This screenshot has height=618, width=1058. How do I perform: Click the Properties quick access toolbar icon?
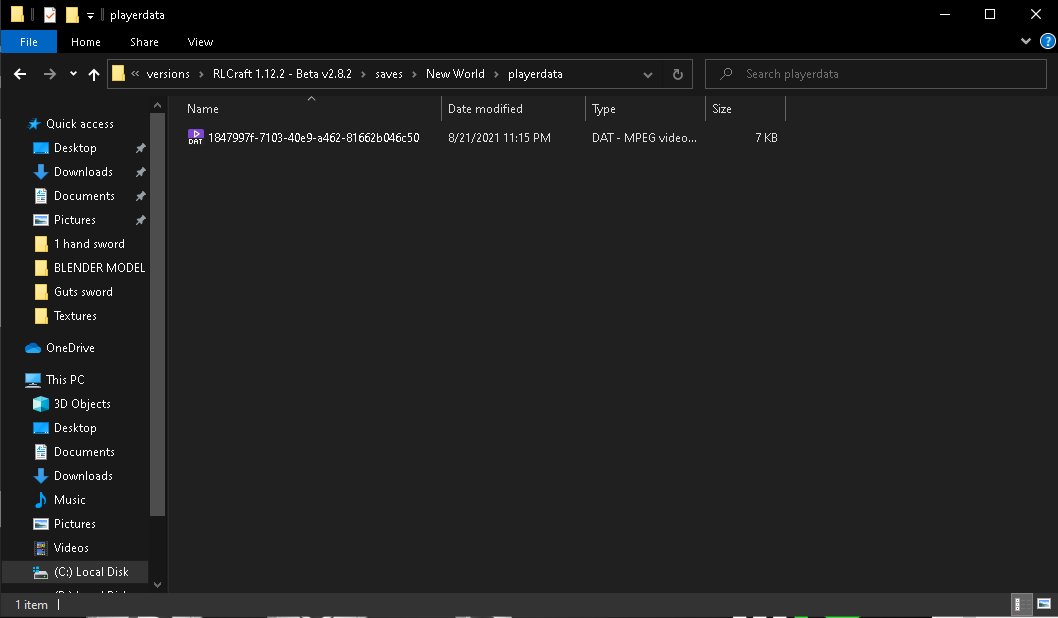point(50,14)
